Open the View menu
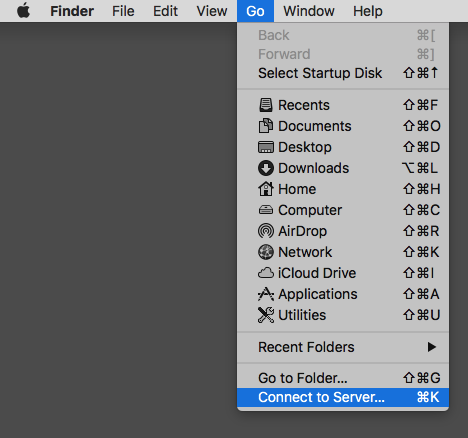The width and height of the screenshot is (468, 438). (212, 11)
